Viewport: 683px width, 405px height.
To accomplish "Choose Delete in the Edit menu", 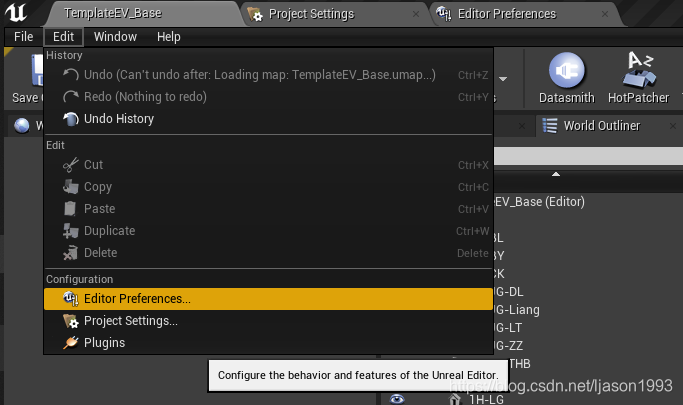I will click(268, 253).
